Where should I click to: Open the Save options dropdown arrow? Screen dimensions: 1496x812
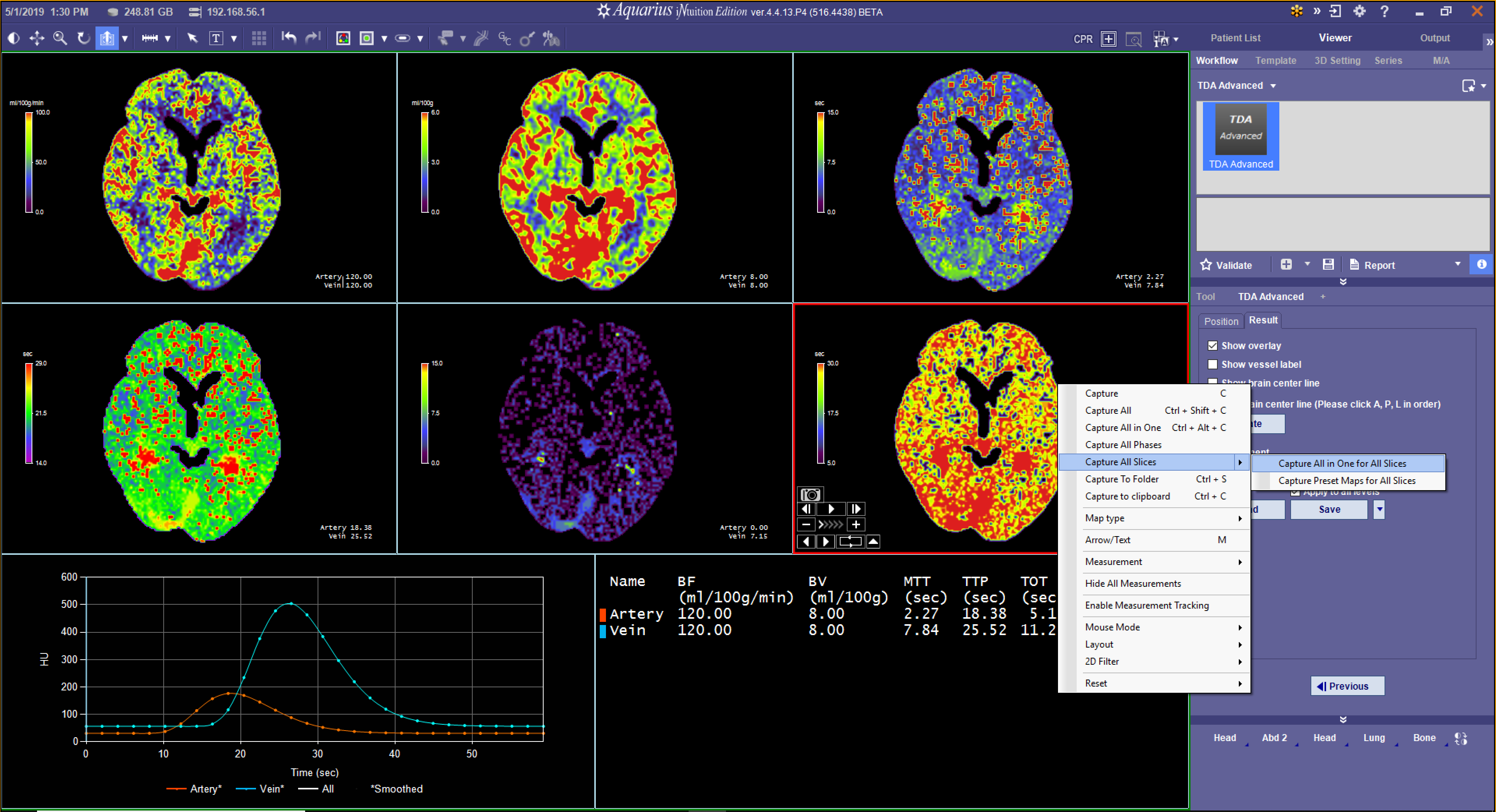(x=1379, y=509)
